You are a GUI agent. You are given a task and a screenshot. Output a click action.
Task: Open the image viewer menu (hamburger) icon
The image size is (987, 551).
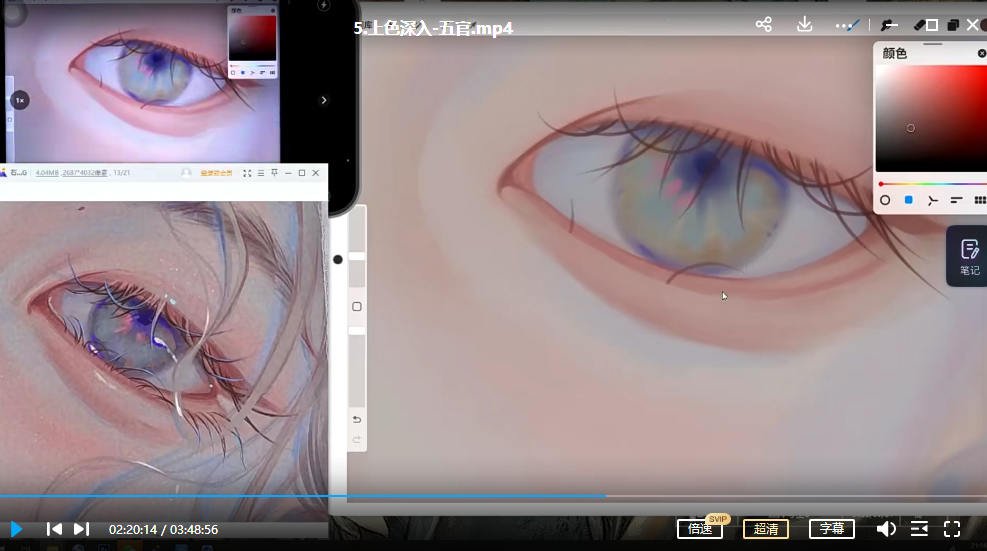tap(261, 173)
